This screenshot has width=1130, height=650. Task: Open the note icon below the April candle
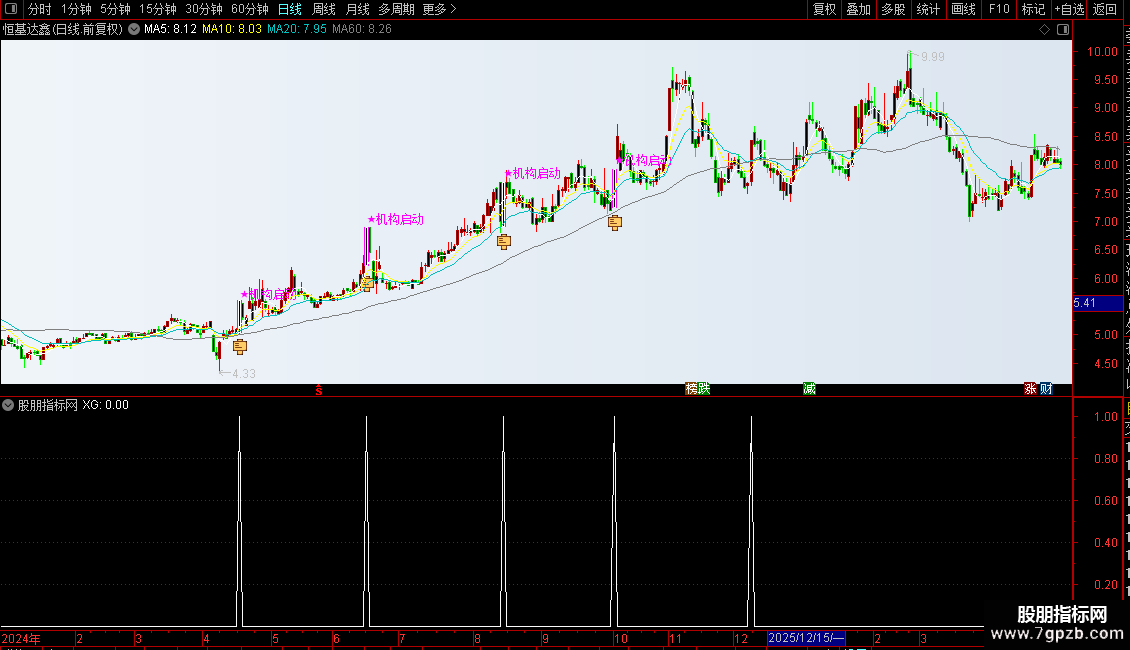pyautogui.click(x=240, y=347)
